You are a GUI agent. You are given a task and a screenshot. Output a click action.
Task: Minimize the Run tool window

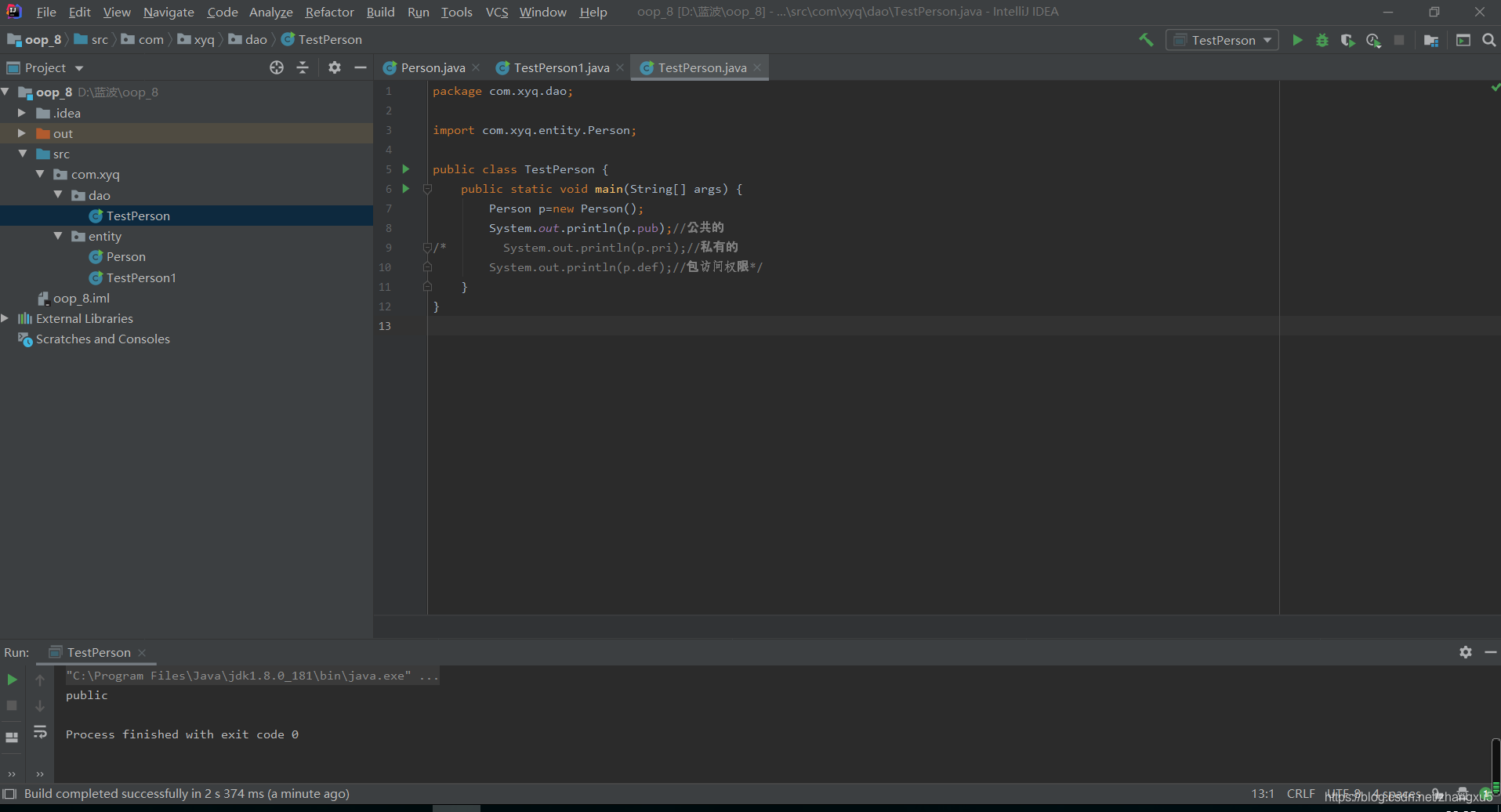tap(1491, 652)
